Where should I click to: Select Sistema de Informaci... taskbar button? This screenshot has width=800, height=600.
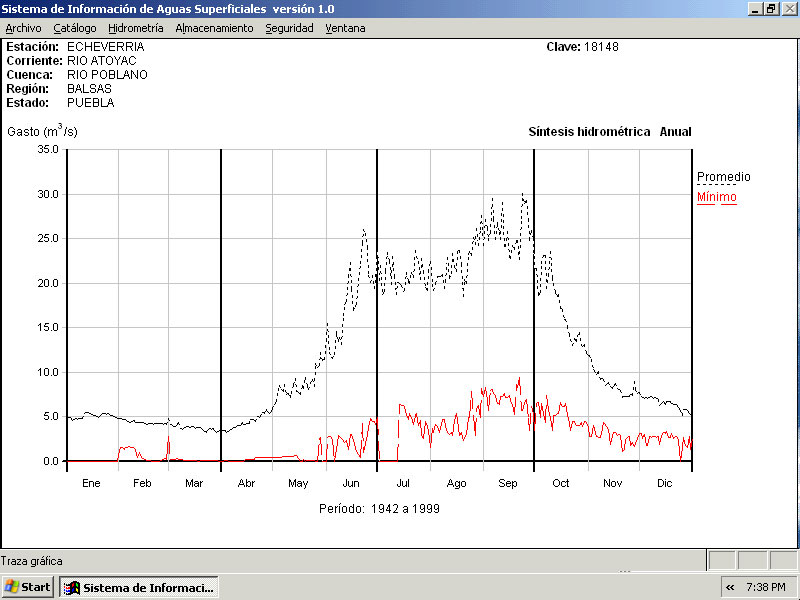139,587
